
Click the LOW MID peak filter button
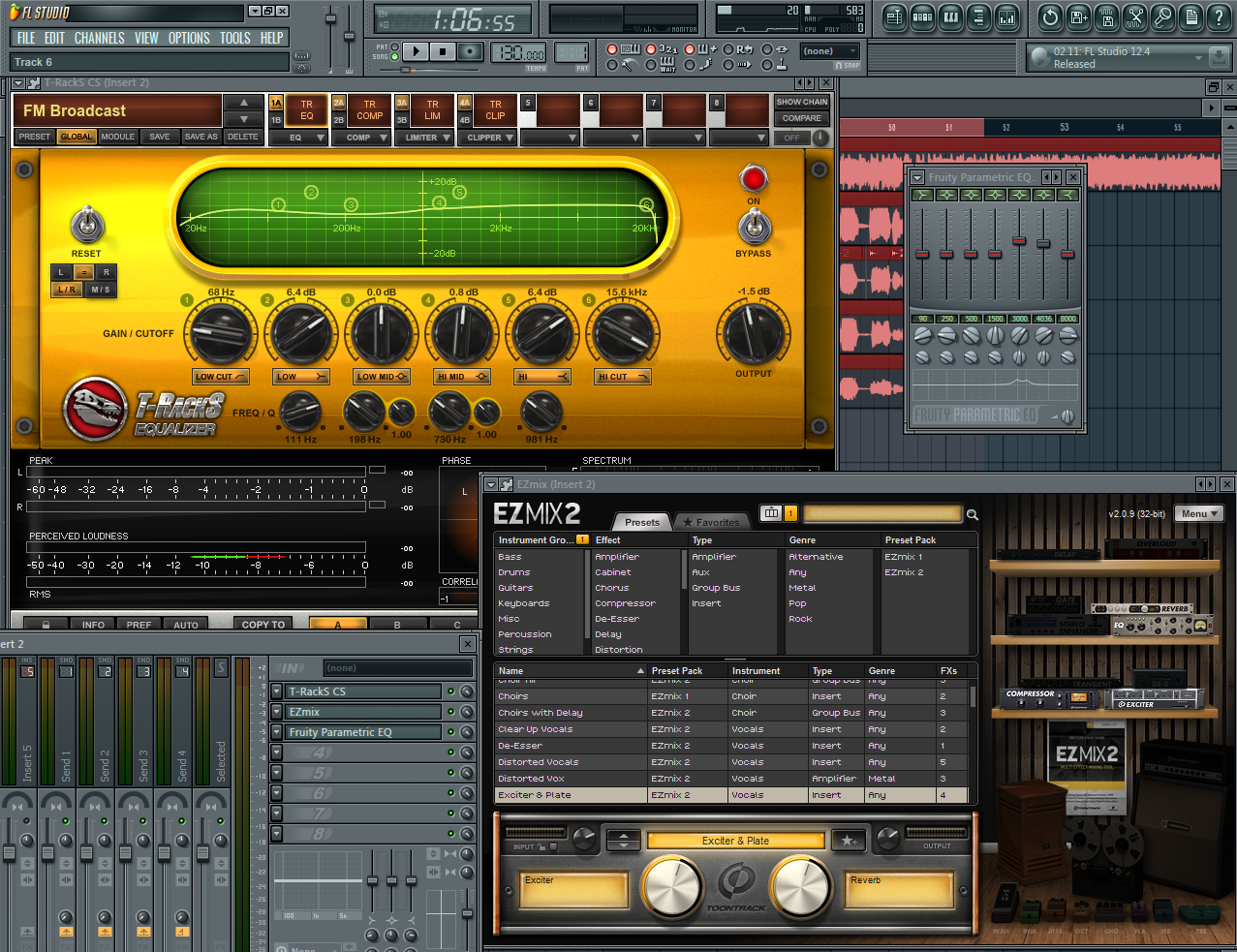coord(382,377)
